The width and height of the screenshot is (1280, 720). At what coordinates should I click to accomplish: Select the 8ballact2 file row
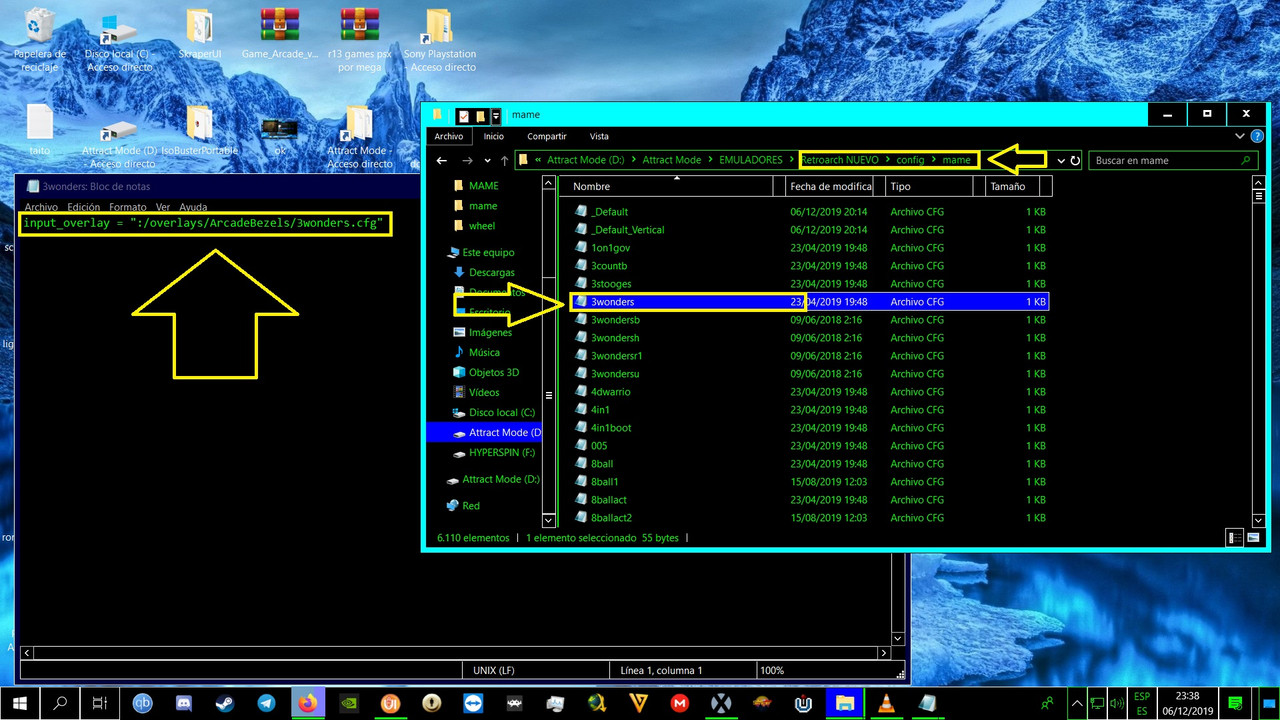click(x=808, y=518)
